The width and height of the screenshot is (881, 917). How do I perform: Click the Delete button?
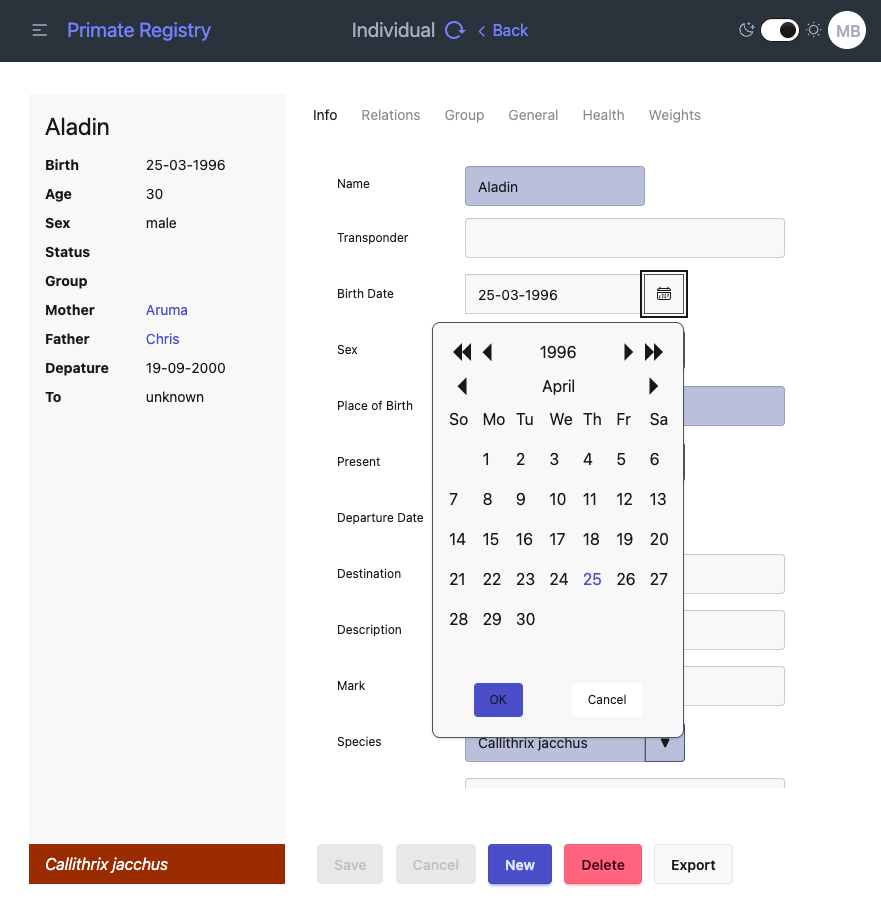tap(602, 864)
